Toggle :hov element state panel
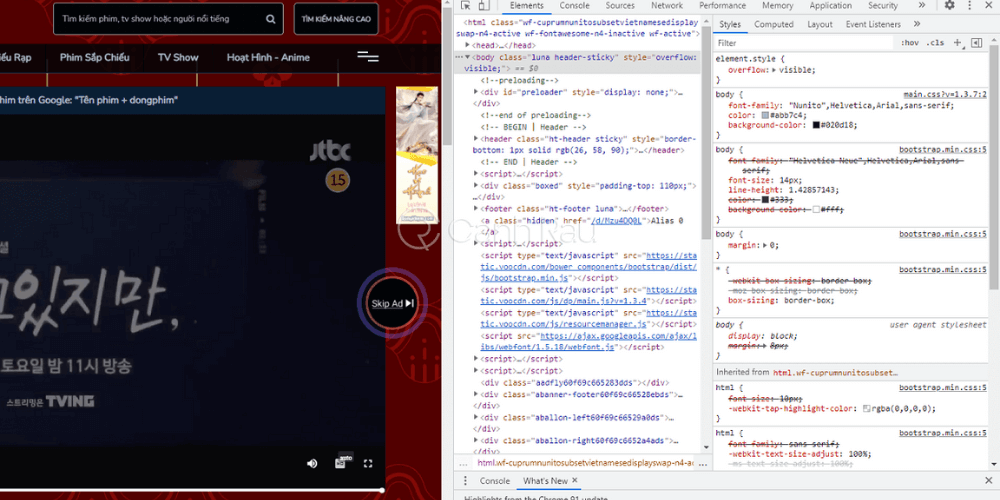 click(910, 43)
